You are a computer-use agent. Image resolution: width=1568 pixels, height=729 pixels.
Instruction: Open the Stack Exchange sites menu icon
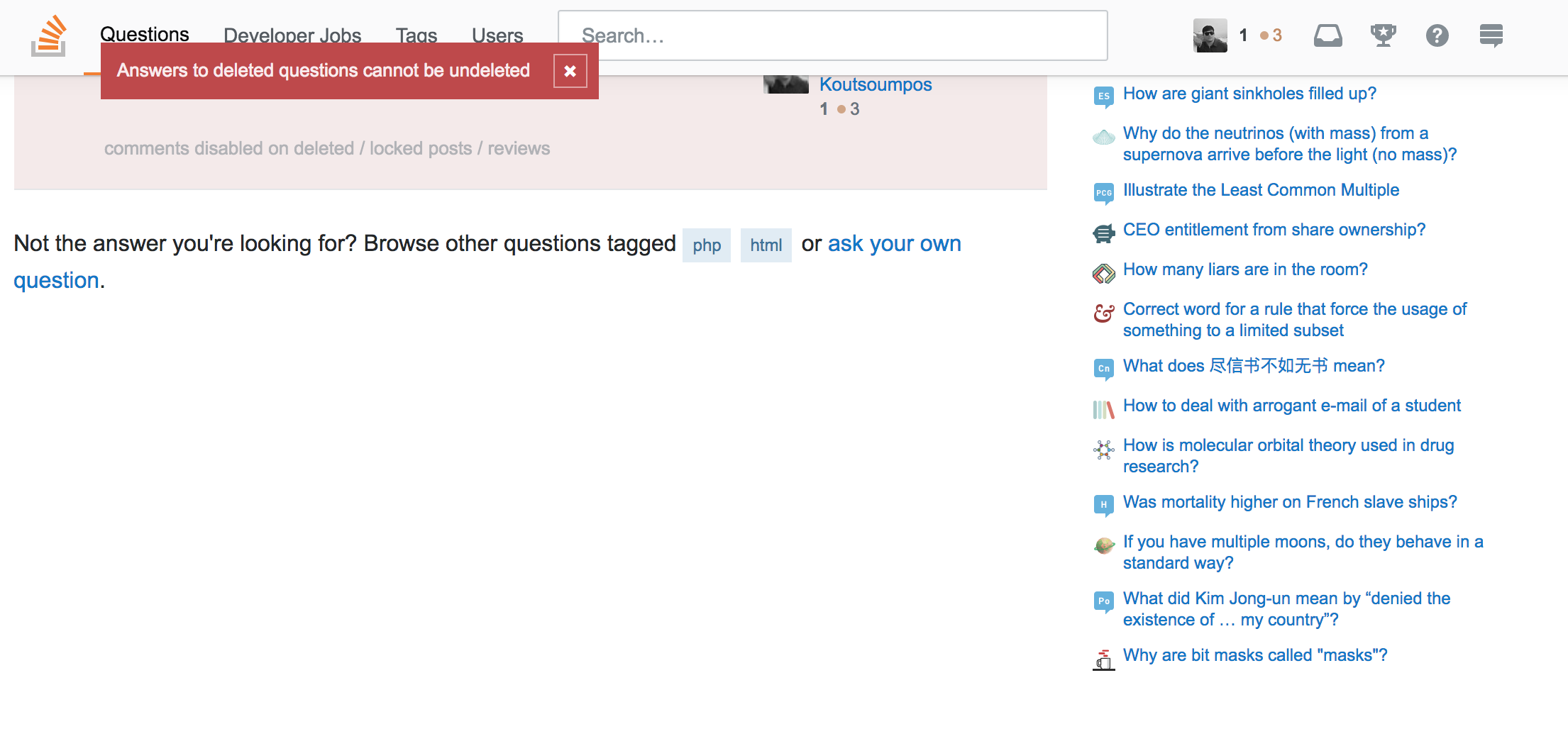coord(1491,35)
